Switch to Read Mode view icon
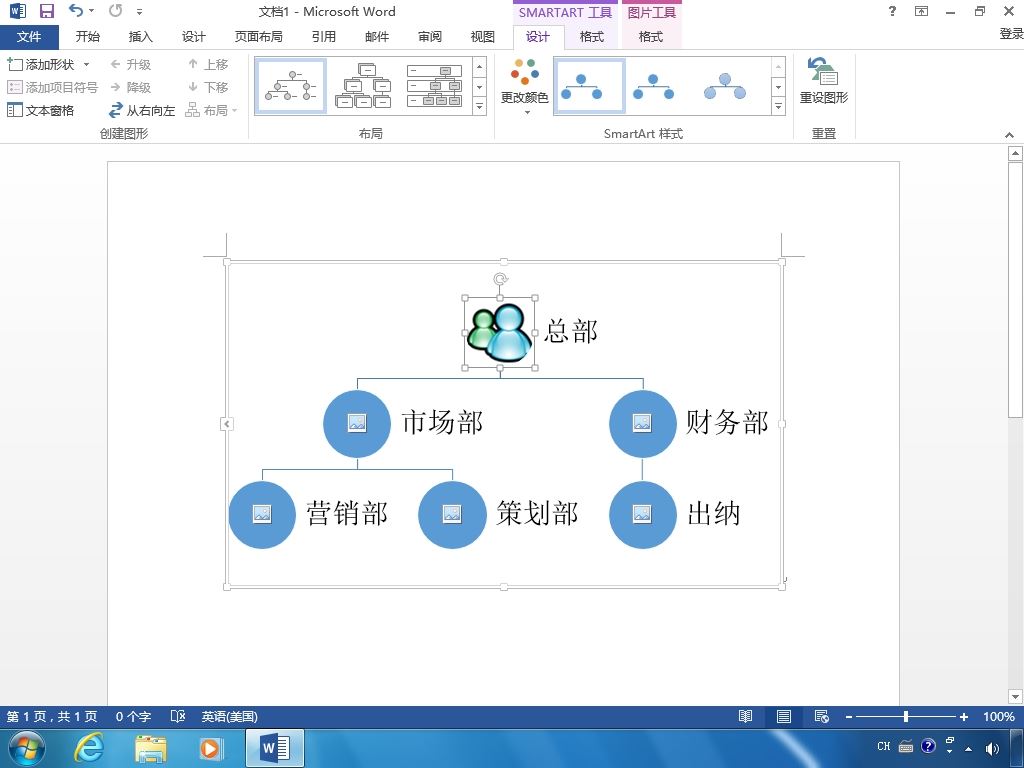 (745, 716)
